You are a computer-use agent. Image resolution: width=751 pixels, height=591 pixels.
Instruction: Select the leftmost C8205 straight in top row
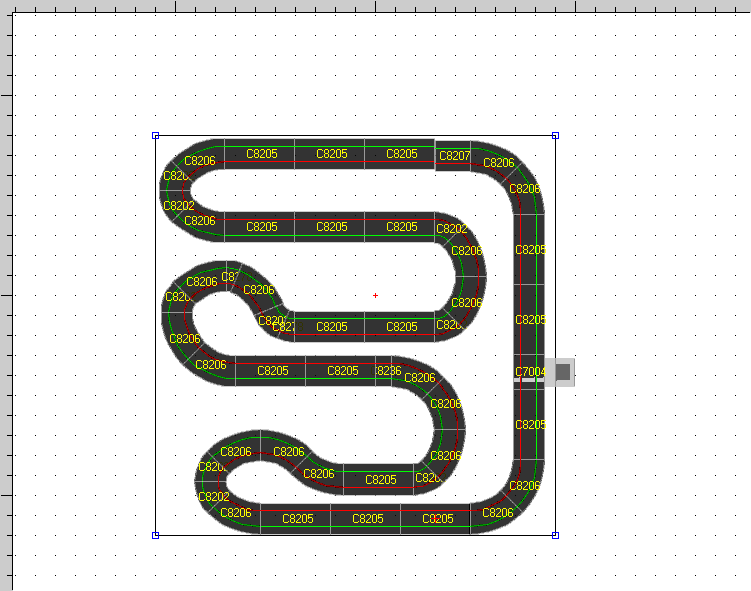[x=261, y=154]
